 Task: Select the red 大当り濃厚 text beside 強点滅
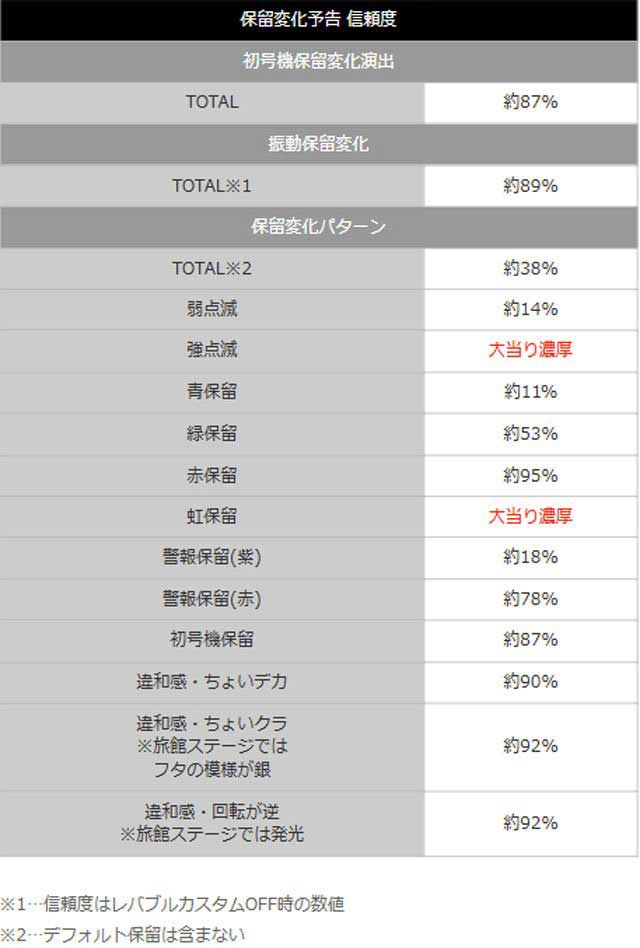(530, 350)
